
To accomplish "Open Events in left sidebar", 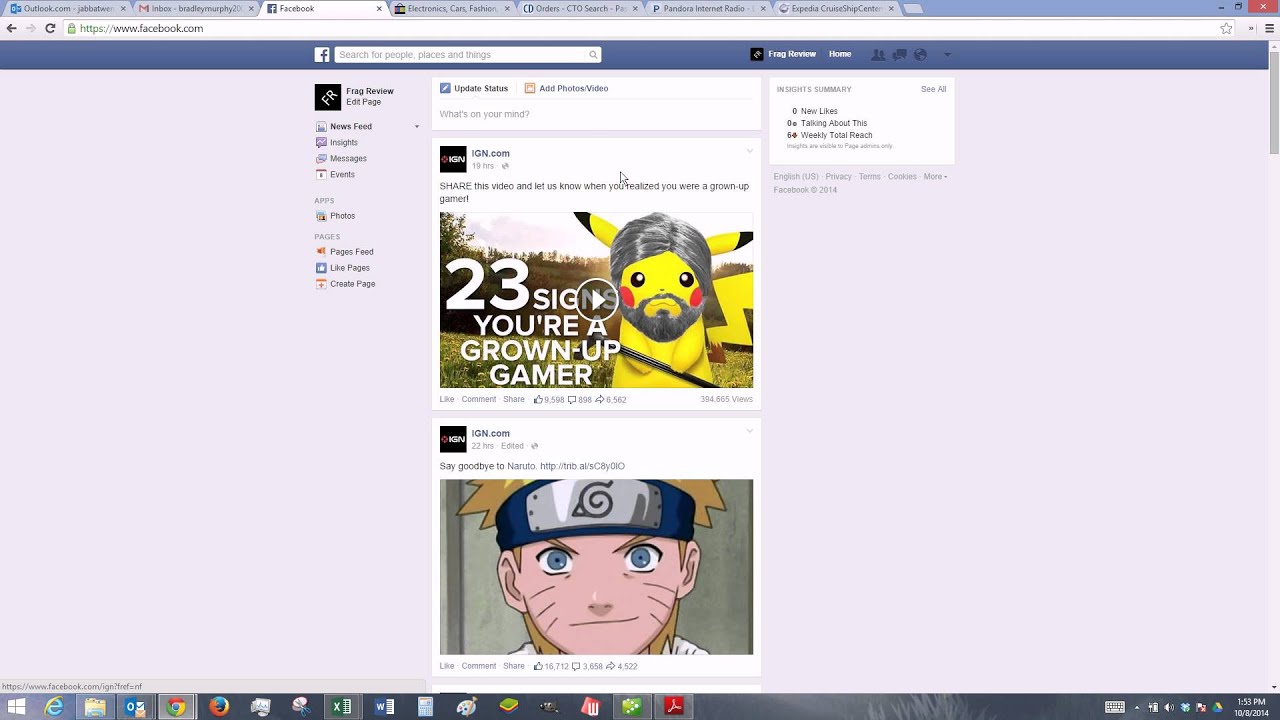I will (x=342, y=175).
